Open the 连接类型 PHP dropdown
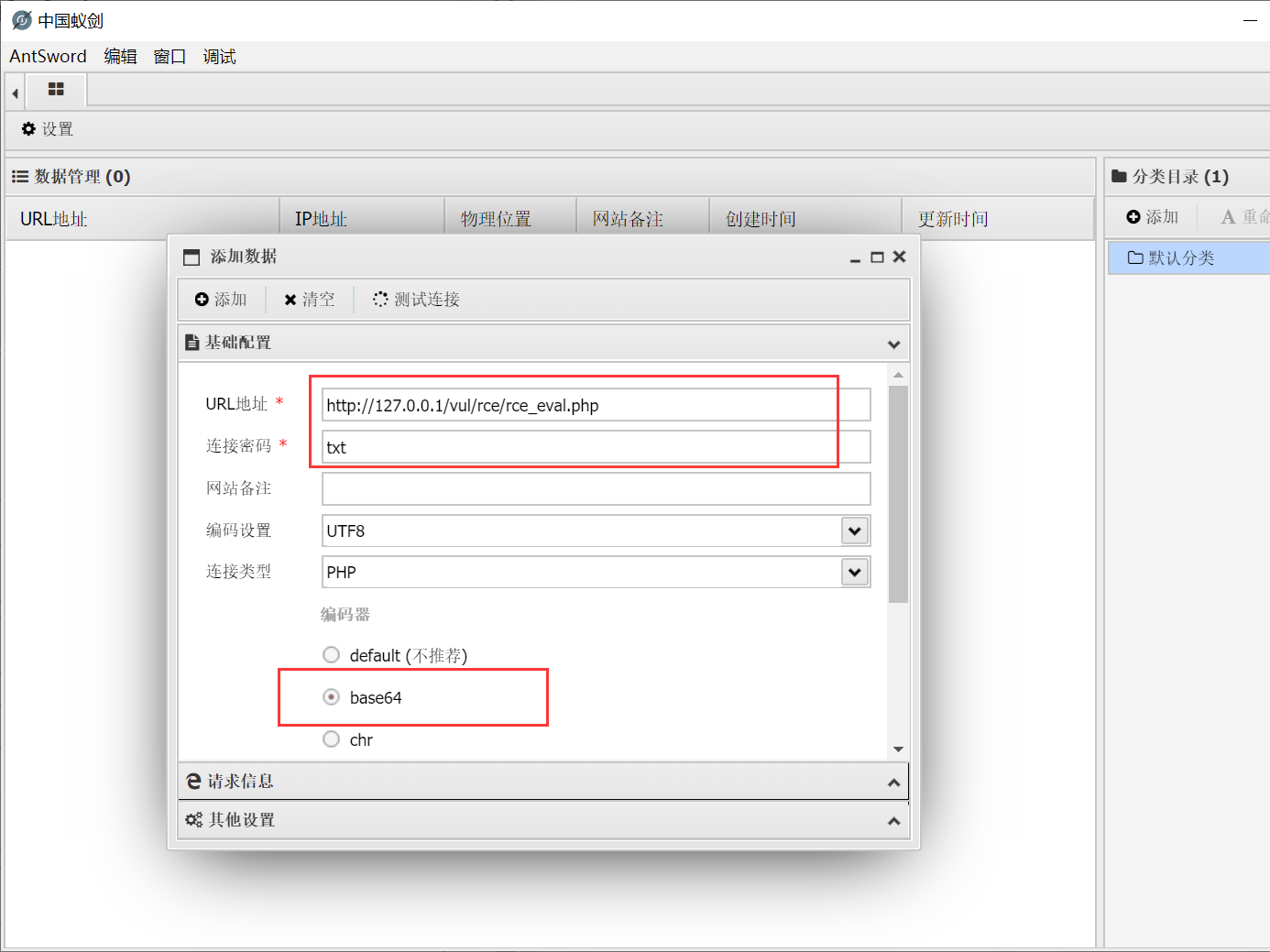 coord(854,572)
